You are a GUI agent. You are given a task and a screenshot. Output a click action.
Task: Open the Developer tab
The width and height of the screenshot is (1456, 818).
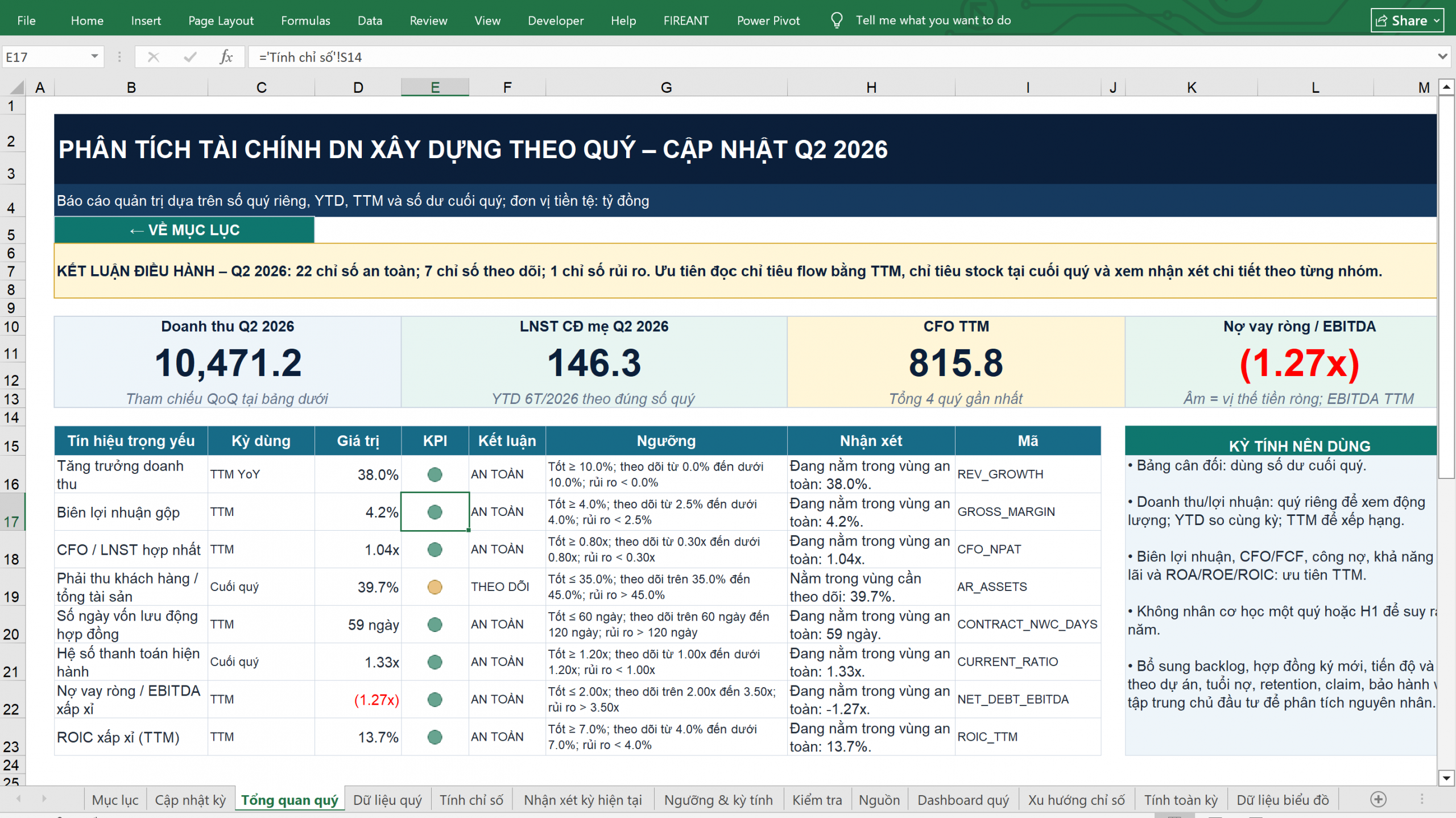(556, 20)
